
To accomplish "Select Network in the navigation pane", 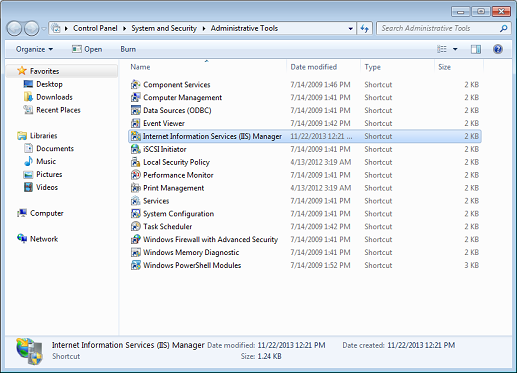I will click(x=44, y=239).
